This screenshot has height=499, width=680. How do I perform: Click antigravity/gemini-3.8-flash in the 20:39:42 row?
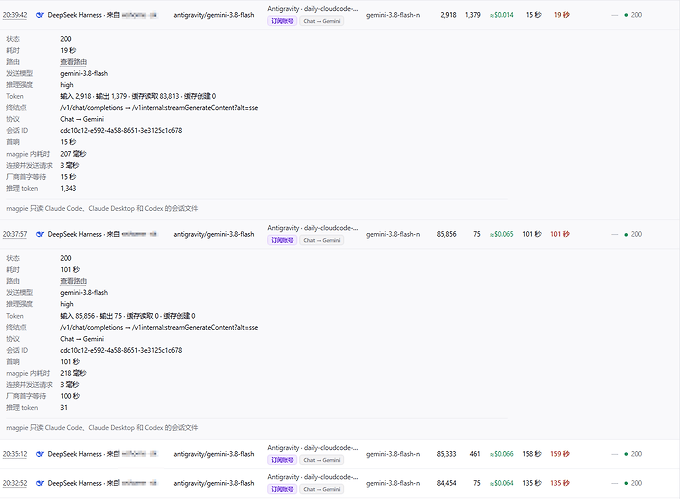(214, 15)
